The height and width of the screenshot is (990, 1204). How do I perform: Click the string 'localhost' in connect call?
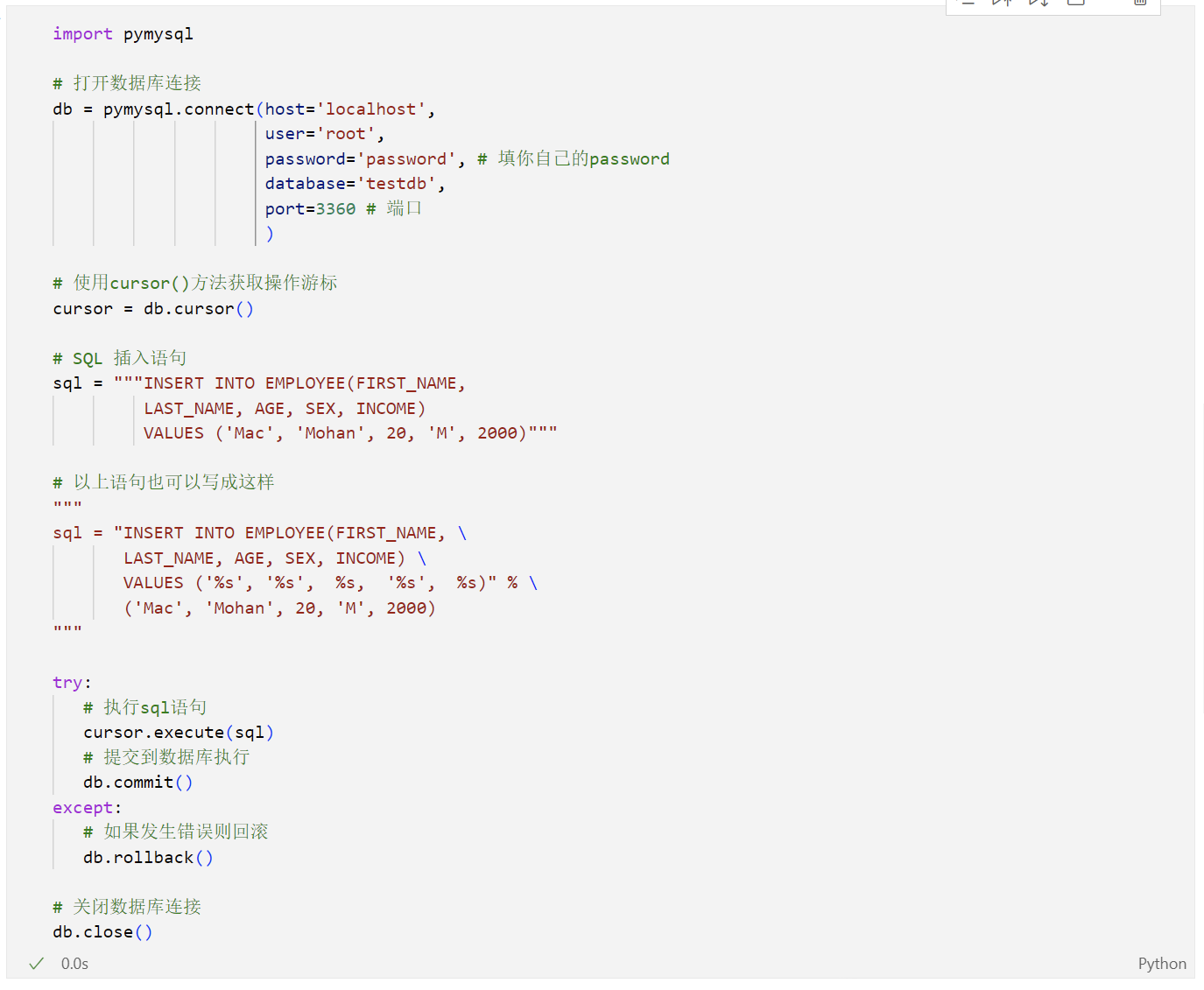pos(371,109)
